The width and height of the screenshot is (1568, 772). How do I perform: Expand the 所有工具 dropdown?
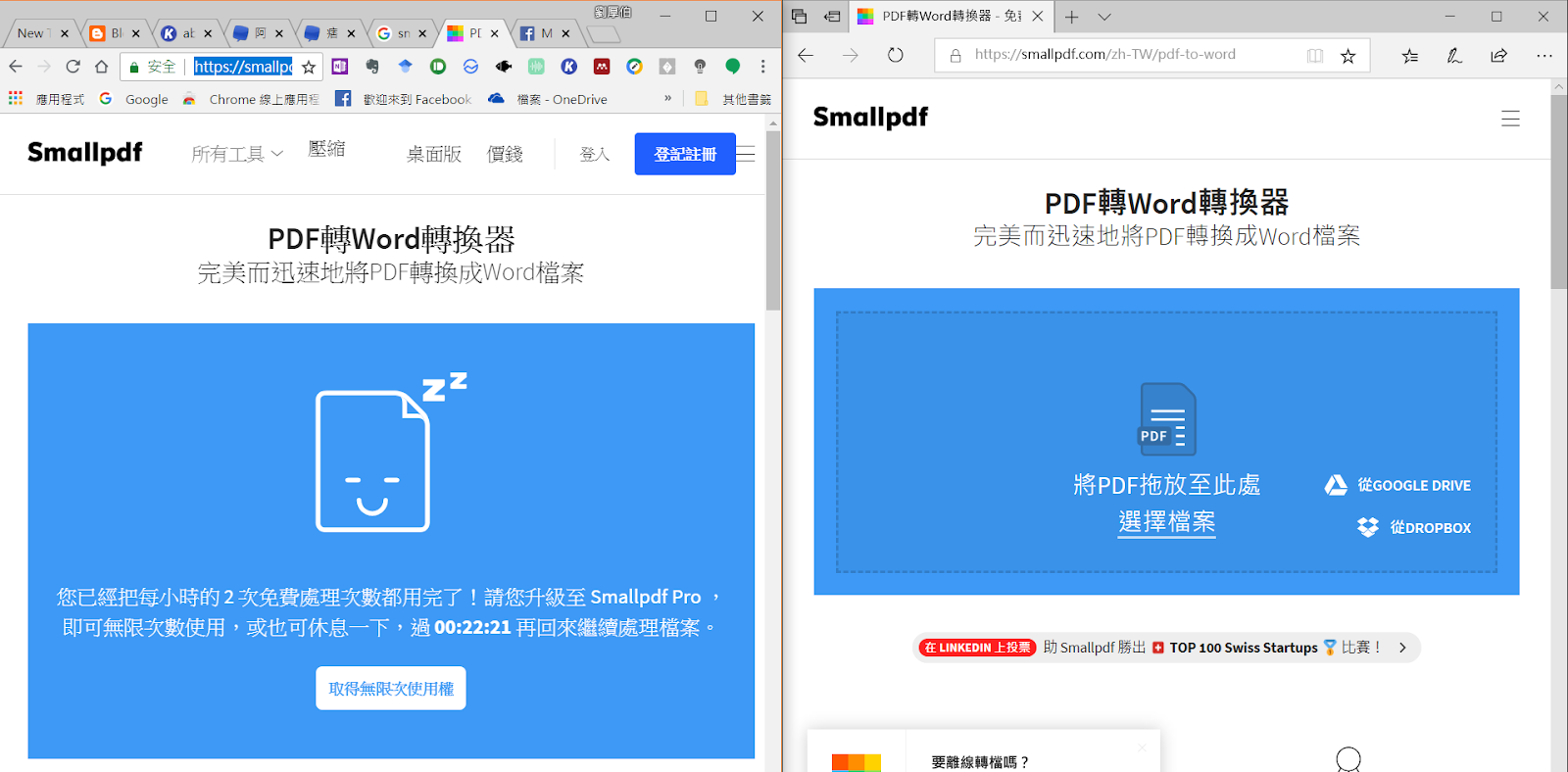pos(237,154)
